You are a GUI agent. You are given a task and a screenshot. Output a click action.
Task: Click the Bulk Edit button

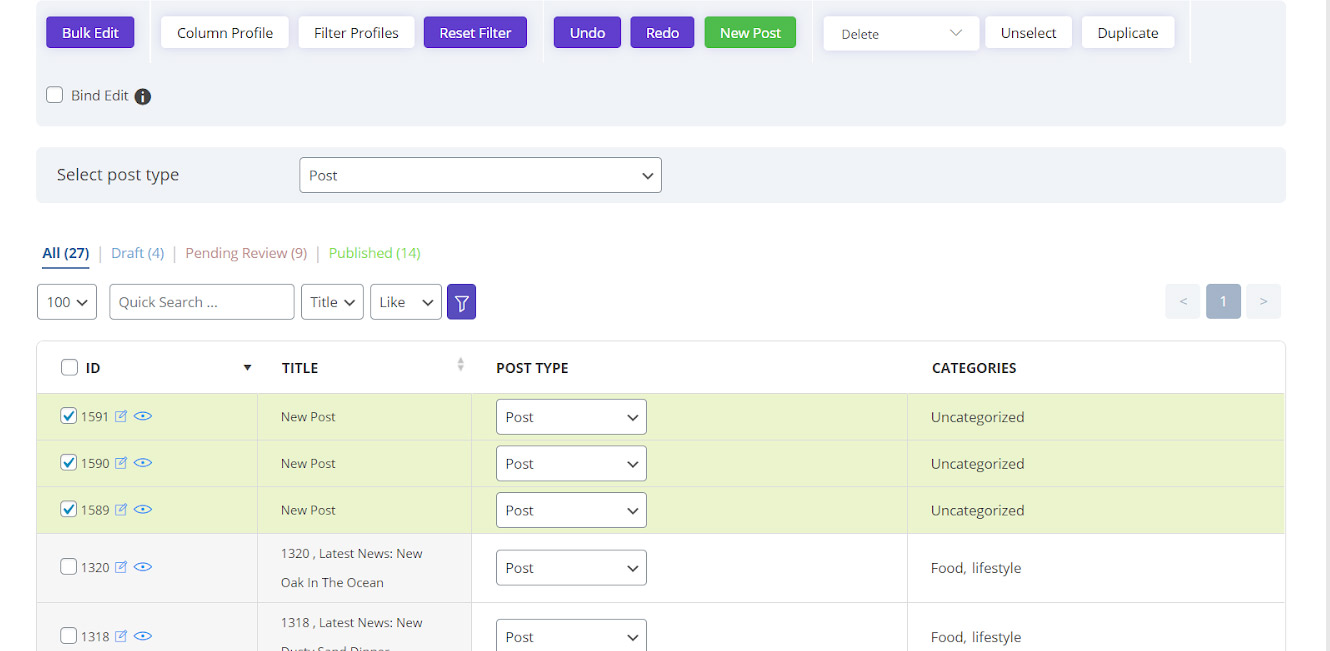(x=90, y=33)
